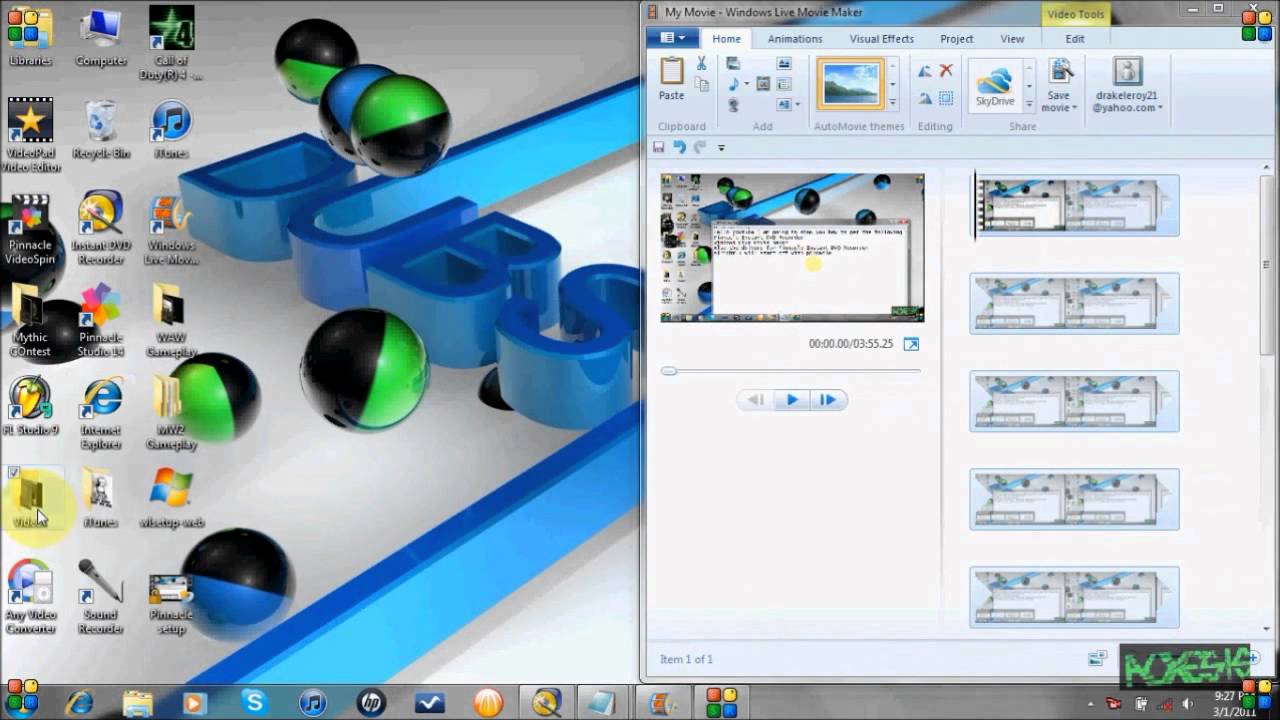Open Customize Quick Access Toolbar arrow
Image resolution: width=1280 pixels, height=720 pixels.
[721, 148]
